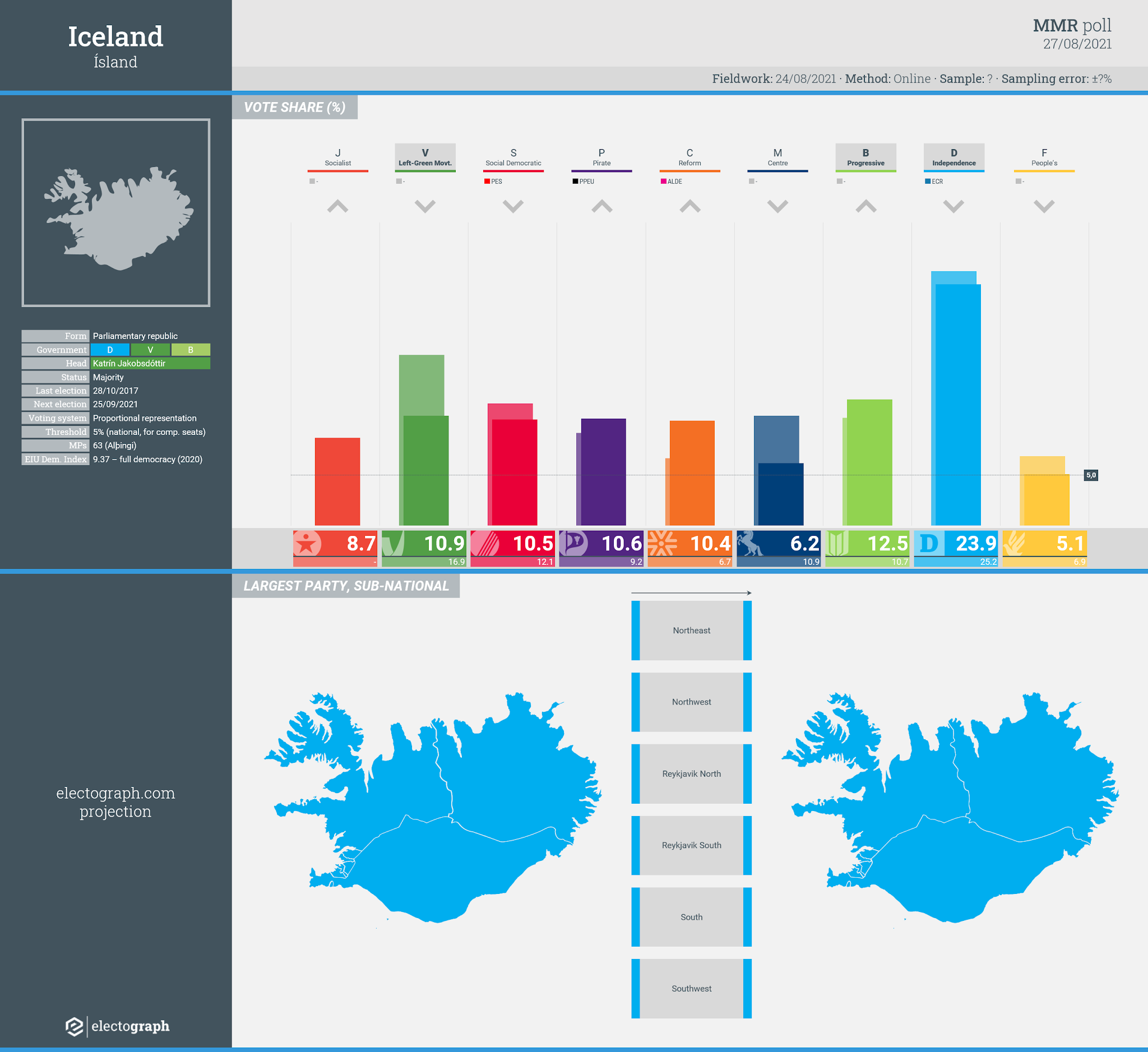This screenshot has height=1052, width=1148.
Task: Click the Socialist party star logo
Action: pyautogui.click(x=307, y=544)
